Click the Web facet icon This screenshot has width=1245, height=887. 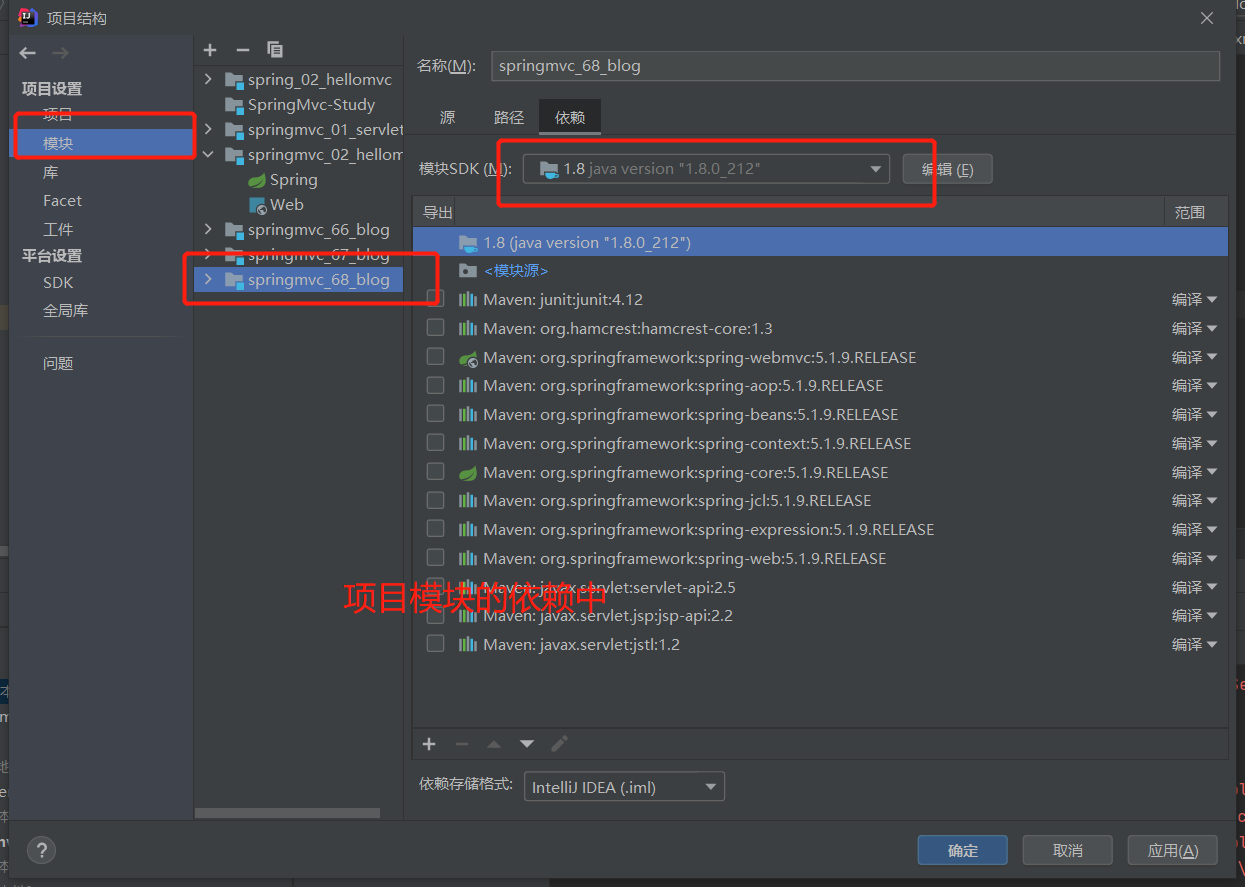[258, 205]
